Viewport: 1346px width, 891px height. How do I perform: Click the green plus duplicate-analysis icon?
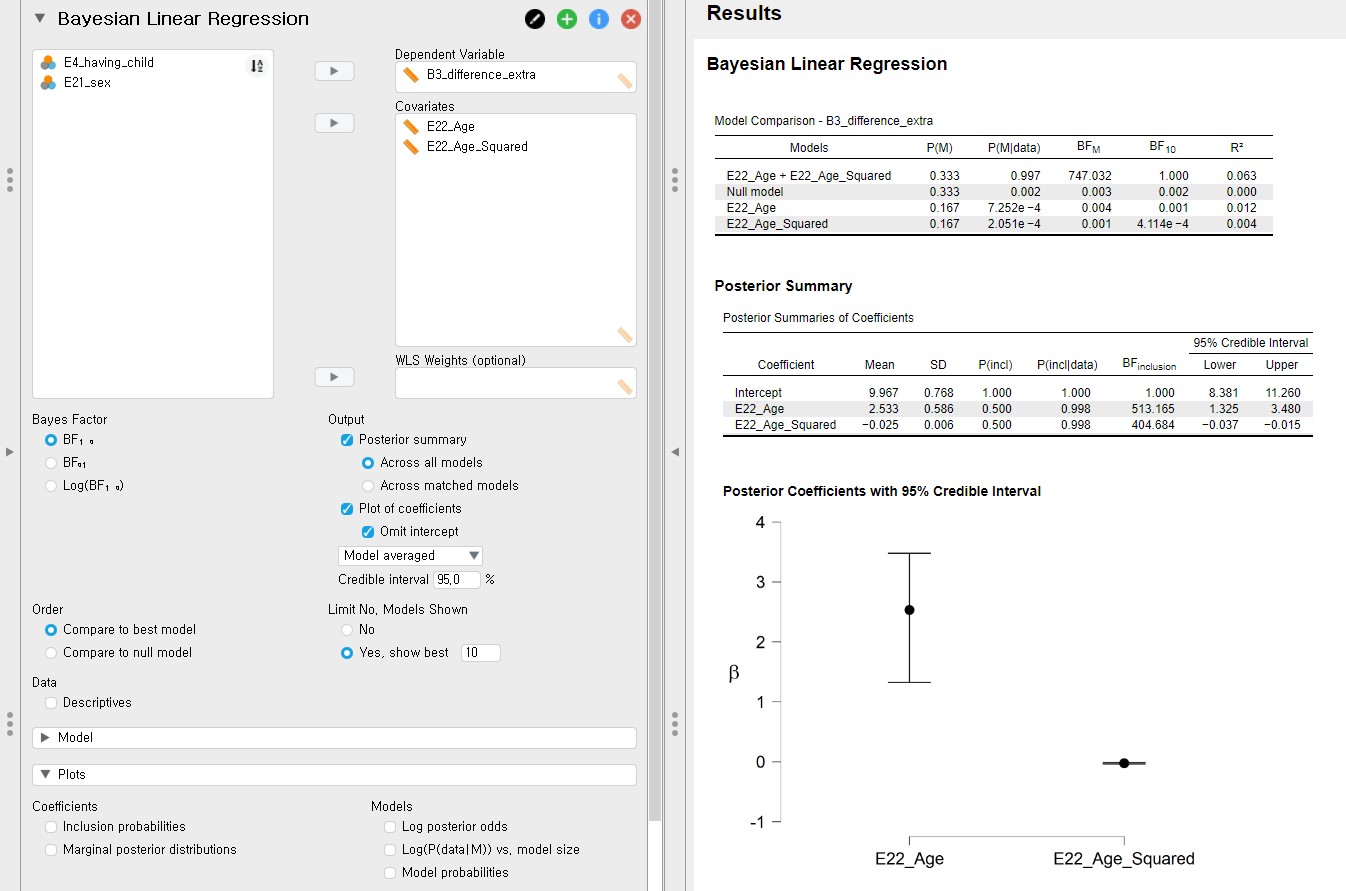(567, 19)
